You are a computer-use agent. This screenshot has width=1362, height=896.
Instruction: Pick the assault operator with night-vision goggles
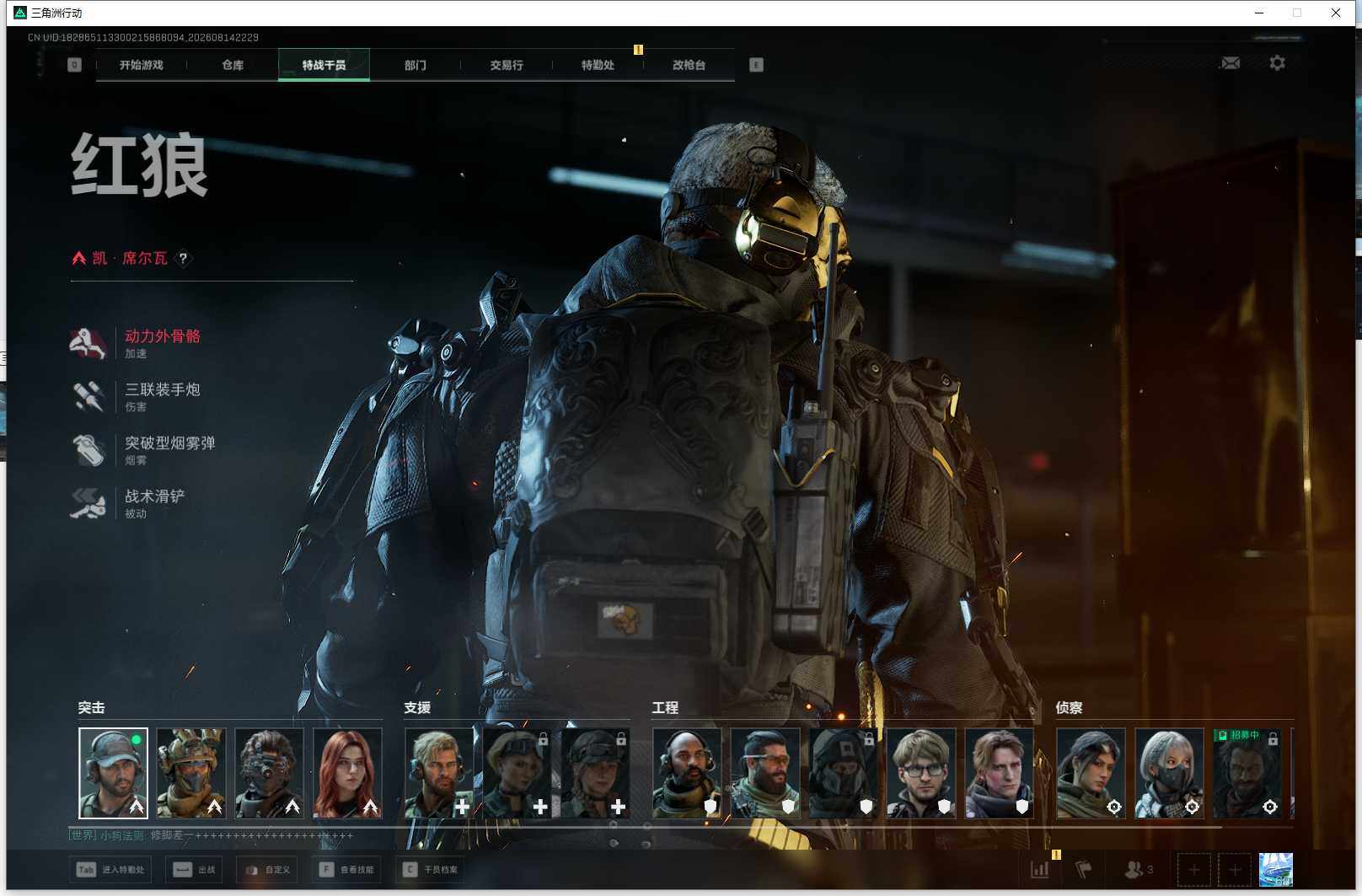[269, 773]
